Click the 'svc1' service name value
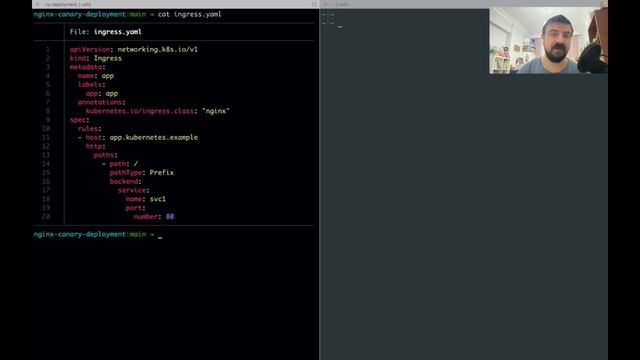The width and height of the screenshot is (640, 360). pos(158,199)
